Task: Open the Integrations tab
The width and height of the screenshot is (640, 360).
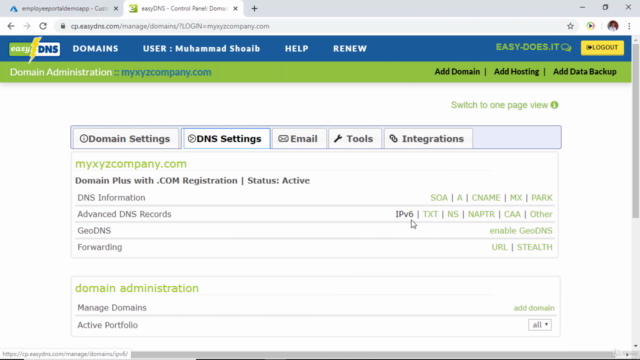Action: [427, 139]
